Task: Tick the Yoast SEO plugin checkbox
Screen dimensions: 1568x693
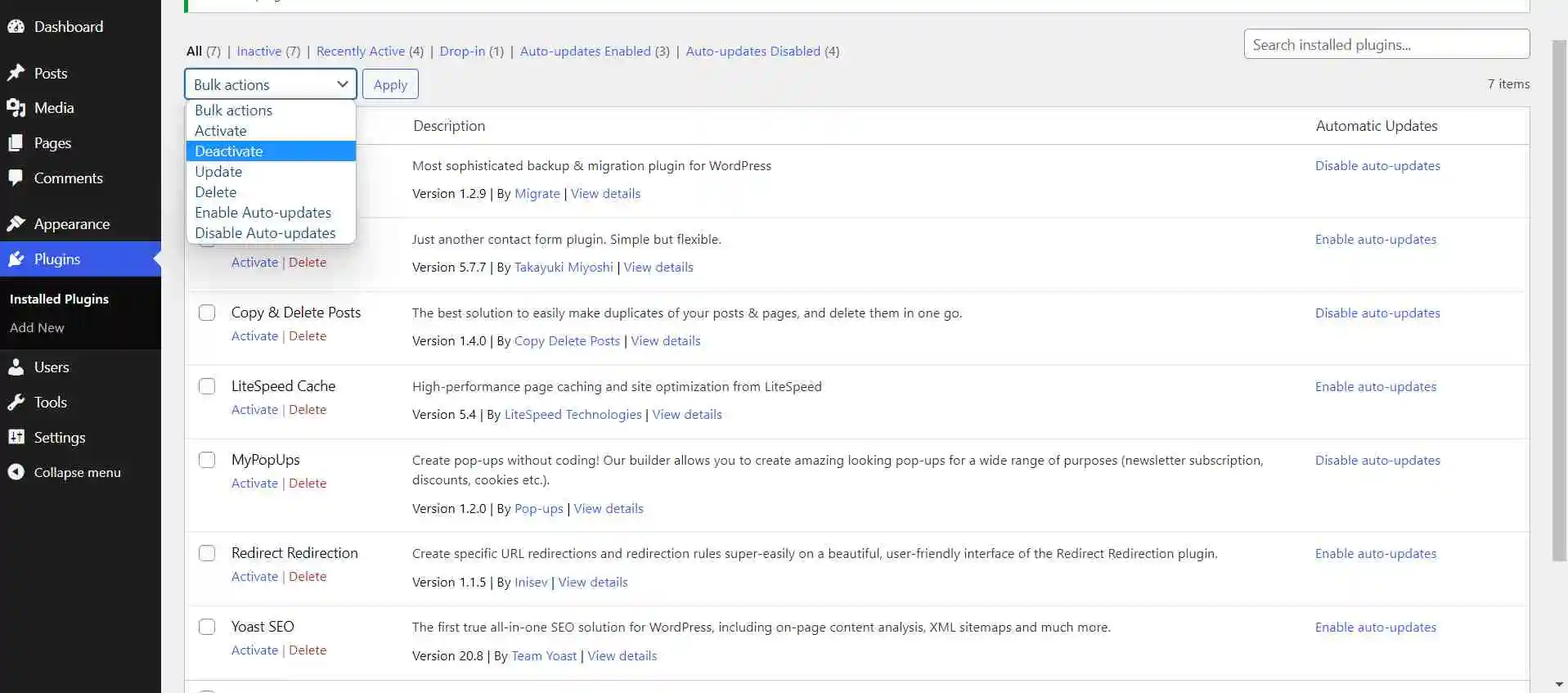Action: point(207,627)
